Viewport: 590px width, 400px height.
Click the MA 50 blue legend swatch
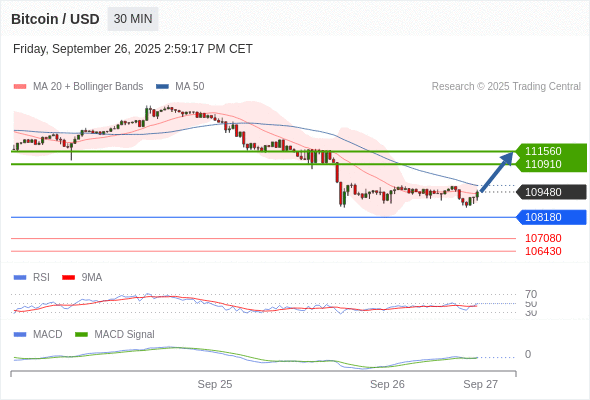point(162,87)
